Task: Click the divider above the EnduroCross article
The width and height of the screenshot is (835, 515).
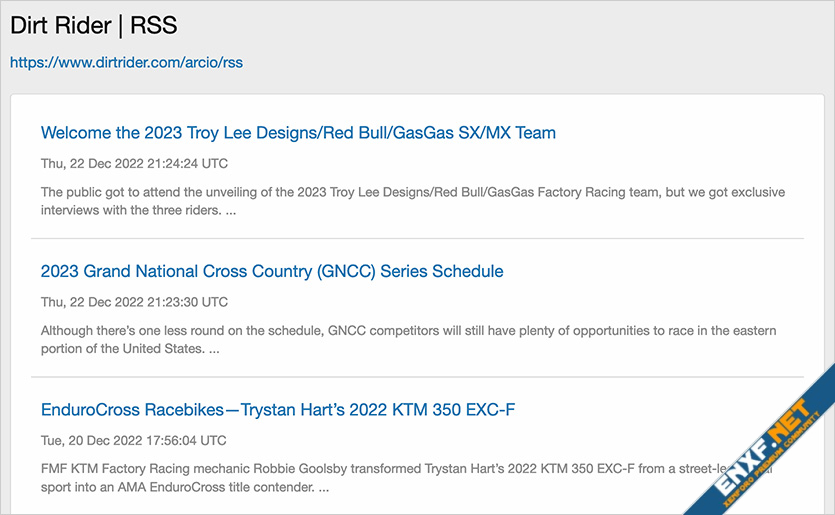Action: pyautogui.click(x=417, y=377)
